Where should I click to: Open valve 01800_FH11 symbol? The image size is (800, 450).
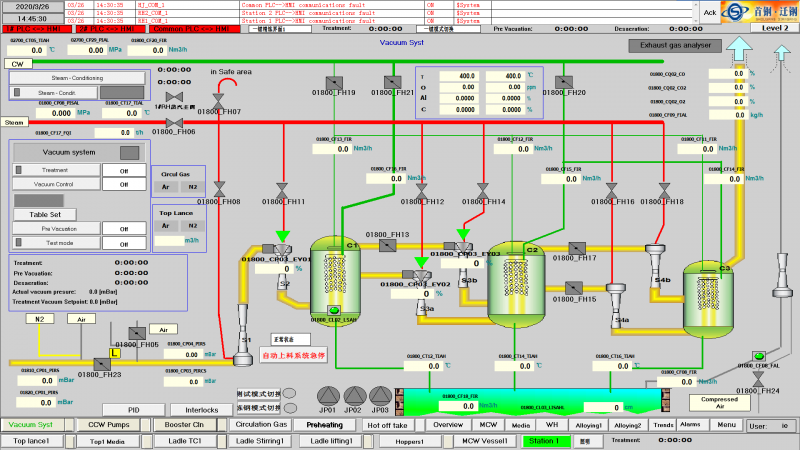[x=282, y=189]
